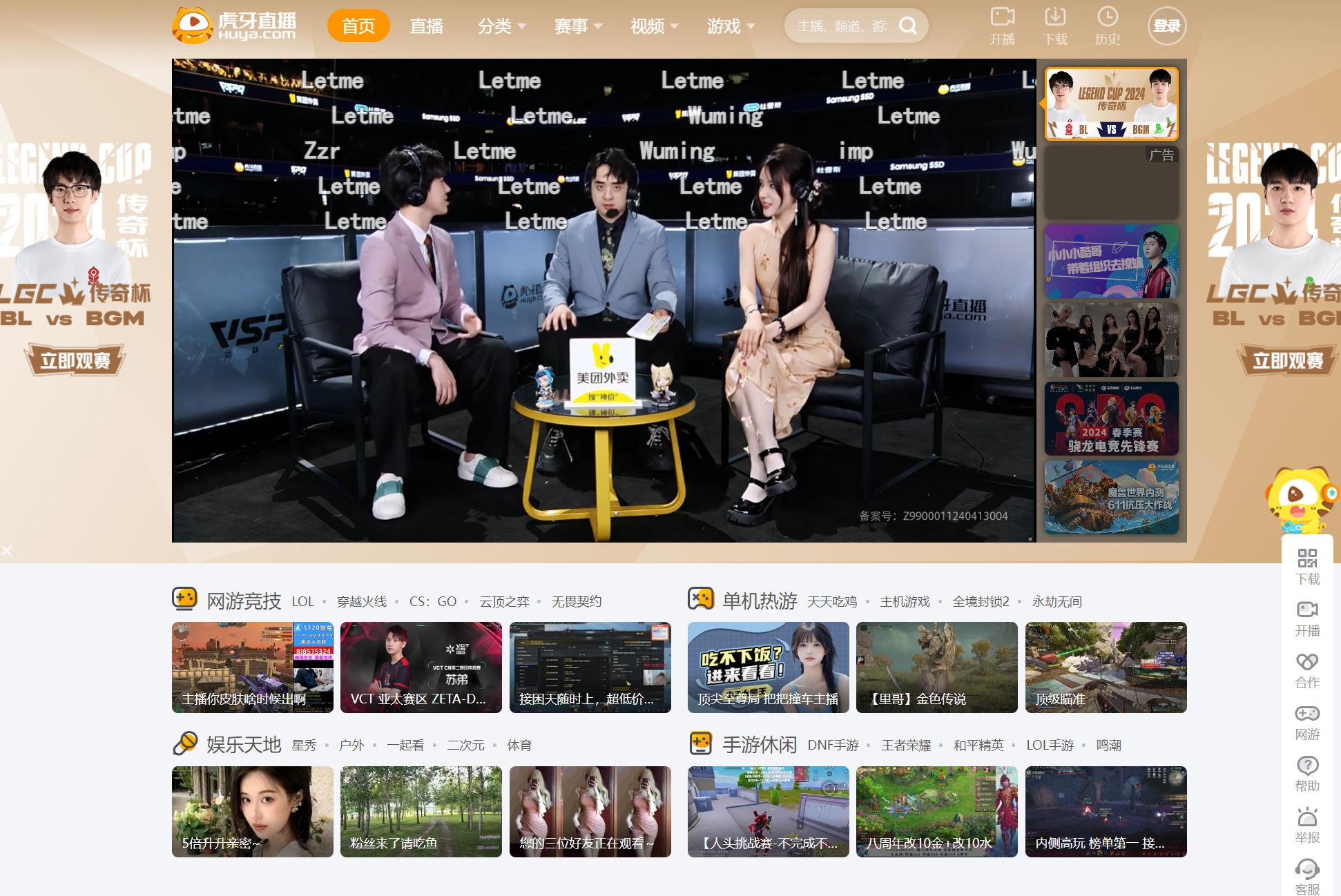
Task: Click the sidebar 帮助 help icon
Action: (x=1307, y=765)
